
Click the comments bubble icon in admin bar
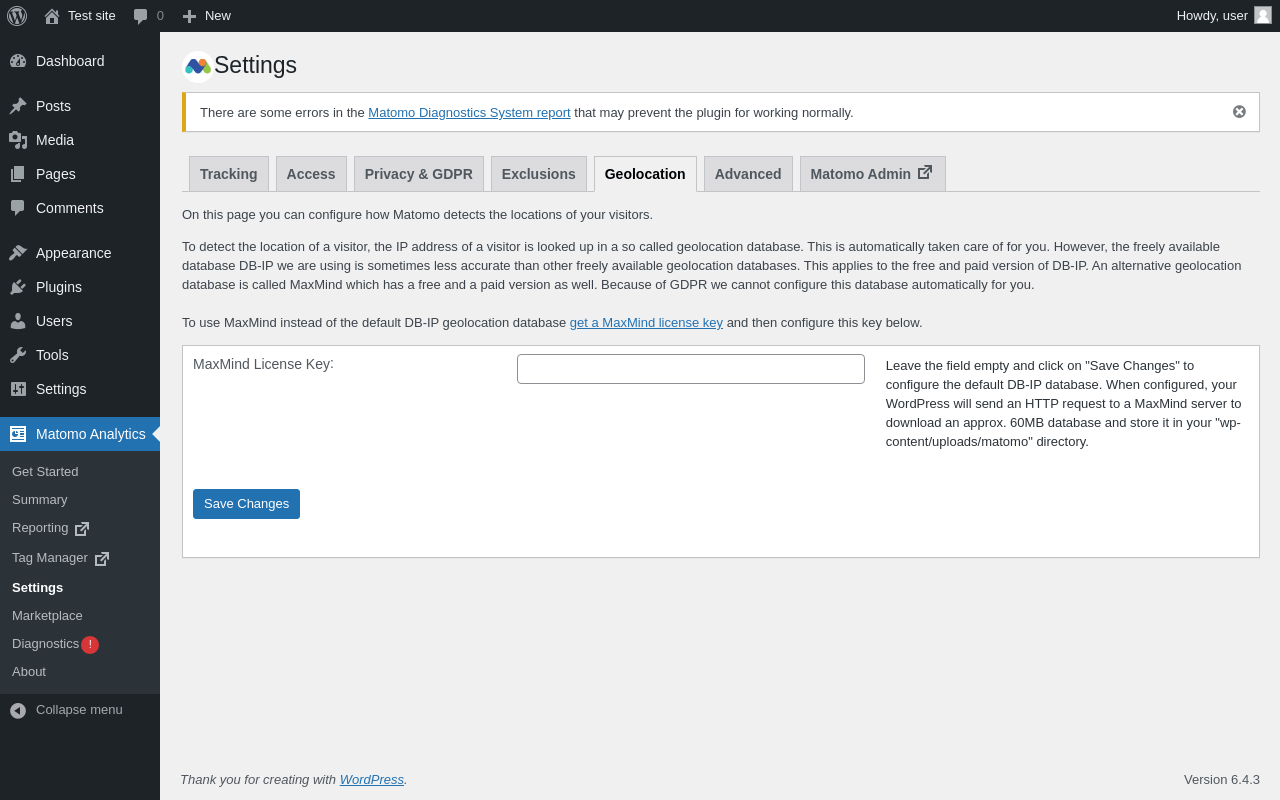click(141, 16)
